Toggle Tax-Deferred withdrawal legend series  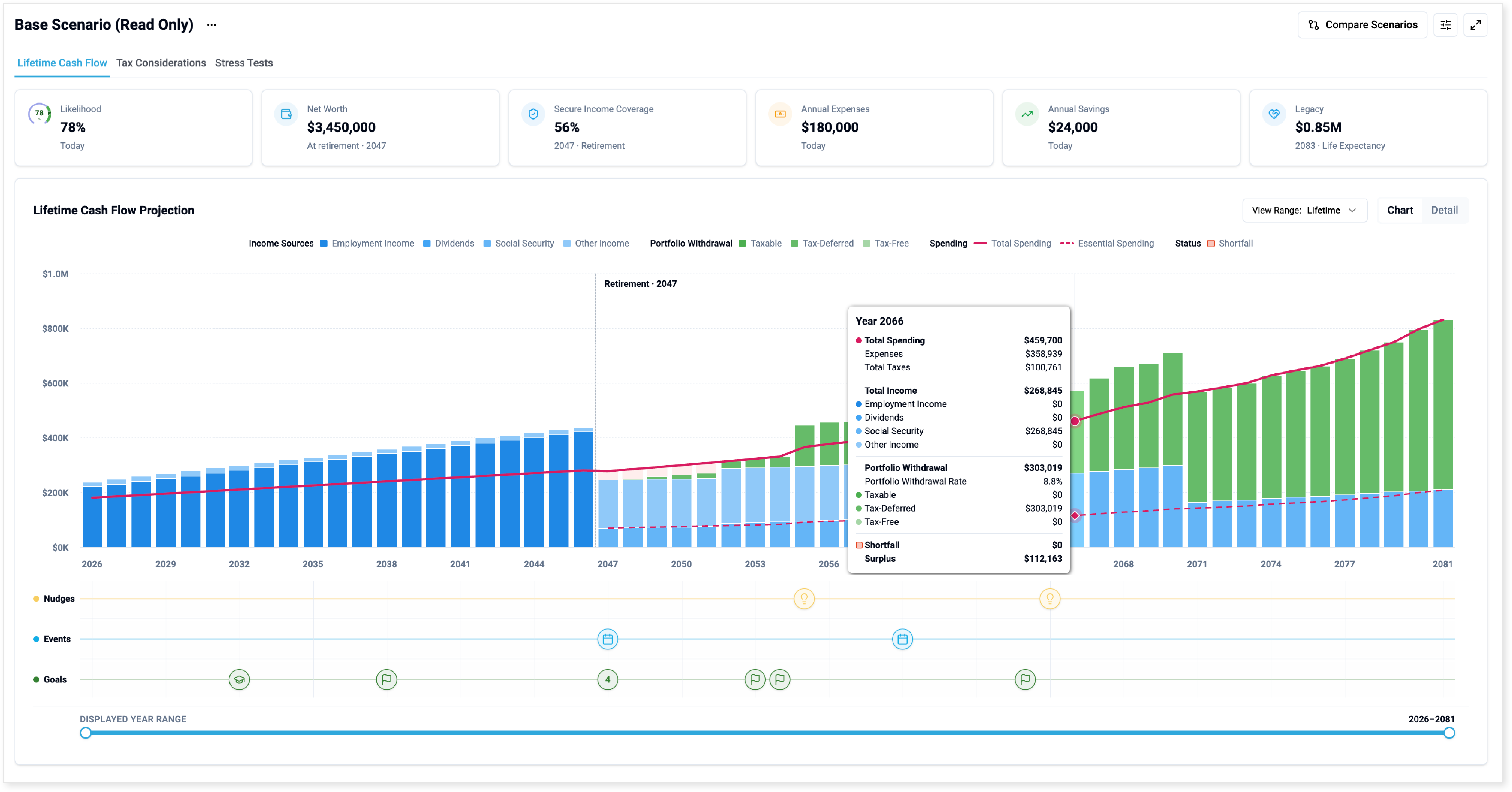click(822, 244)
